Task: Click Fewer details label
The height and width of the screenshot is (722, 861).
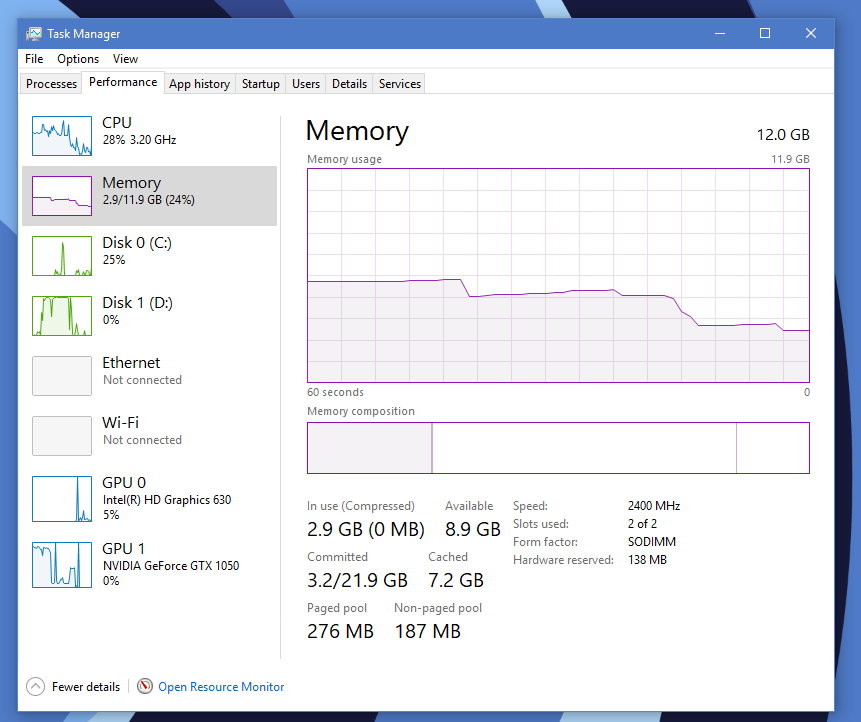Action: pos(86,687)
